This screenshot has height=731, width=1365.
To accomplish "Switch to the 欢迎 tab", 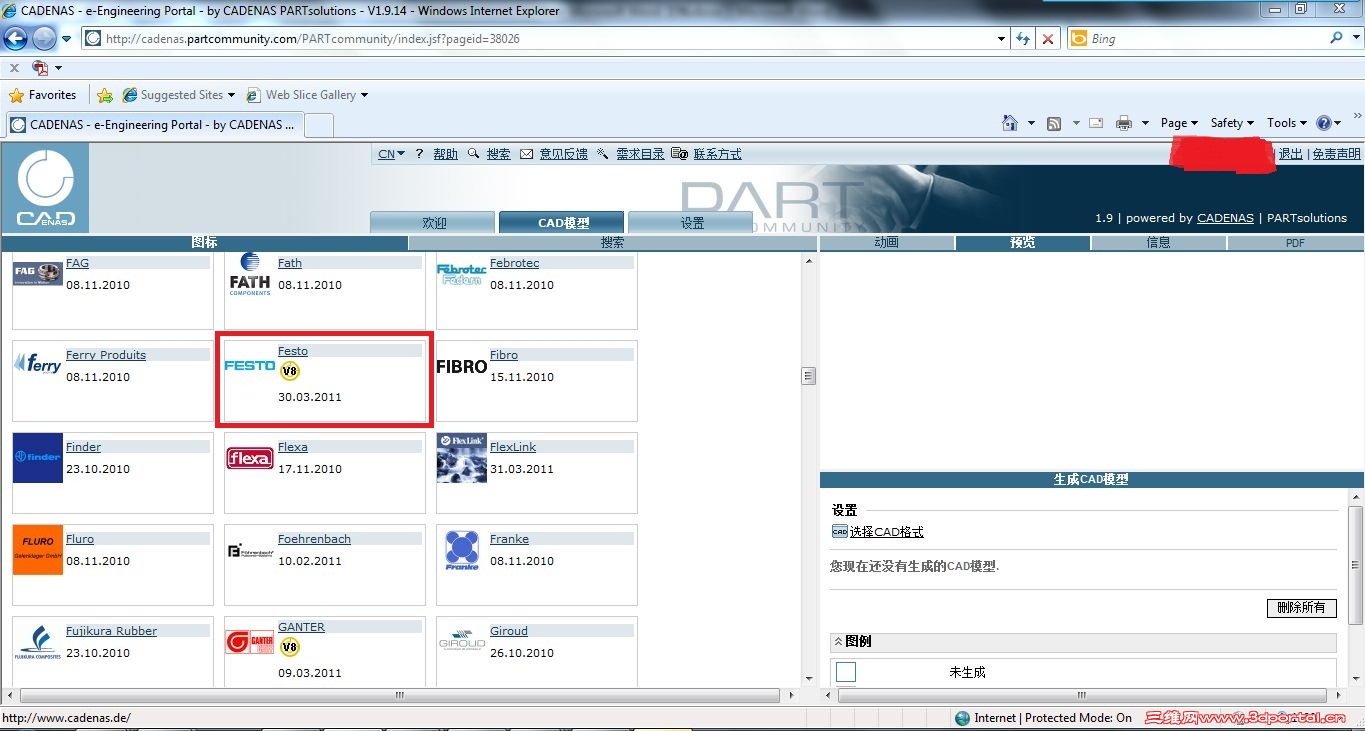I will point(433,222).
